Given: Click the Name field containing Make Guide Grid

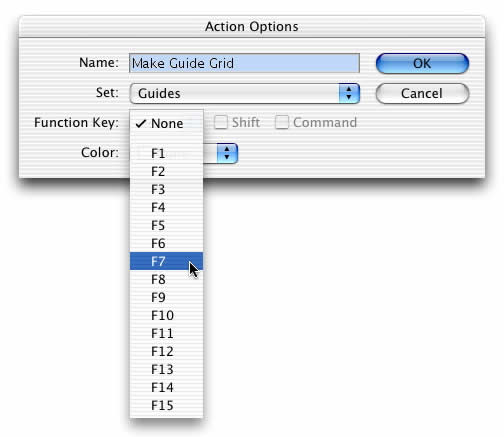Looking at the screenshot, I should 244,63.
